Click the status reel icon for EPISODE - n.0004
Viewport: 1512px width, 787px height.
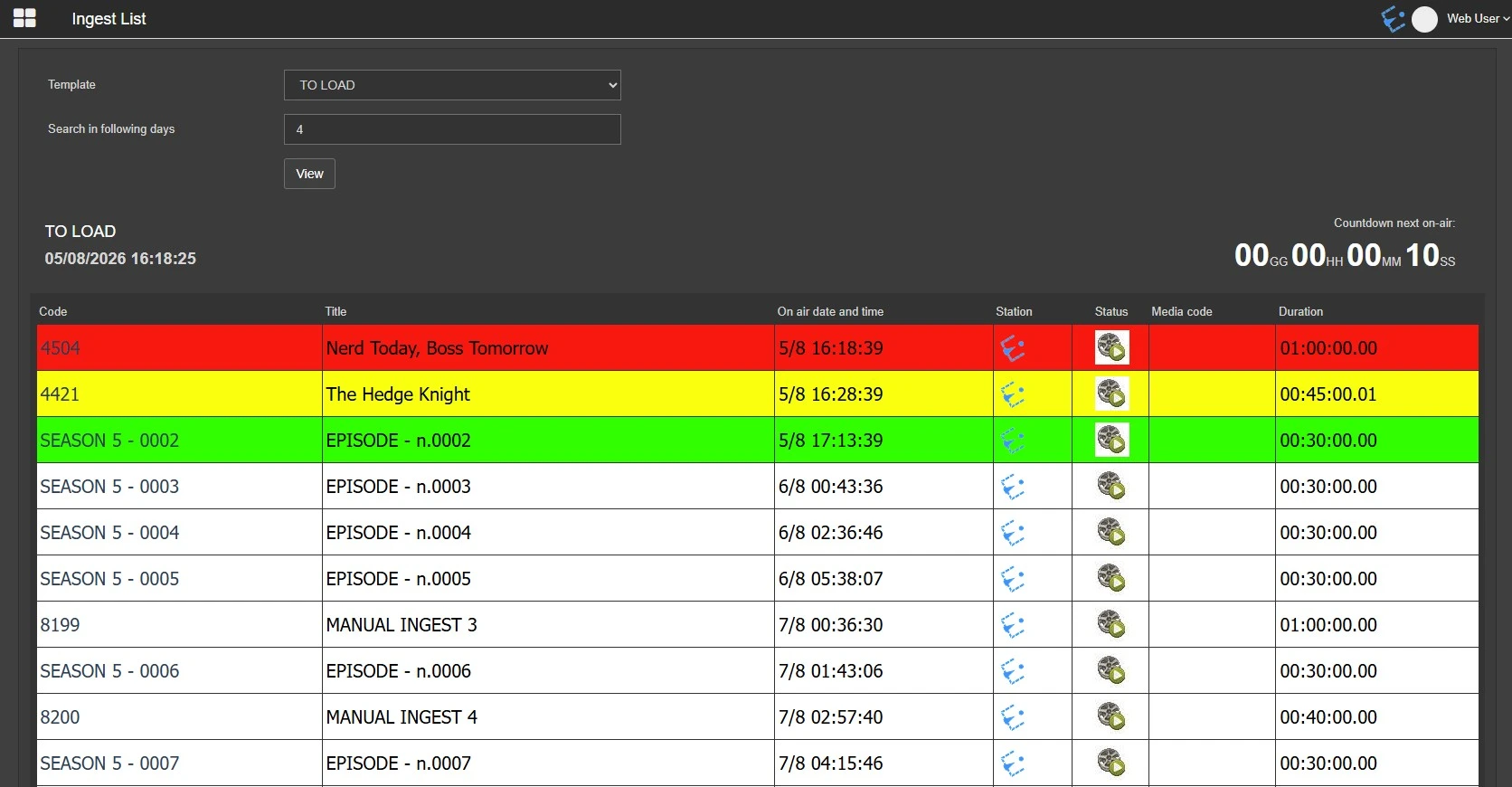tap(1111, 533)
